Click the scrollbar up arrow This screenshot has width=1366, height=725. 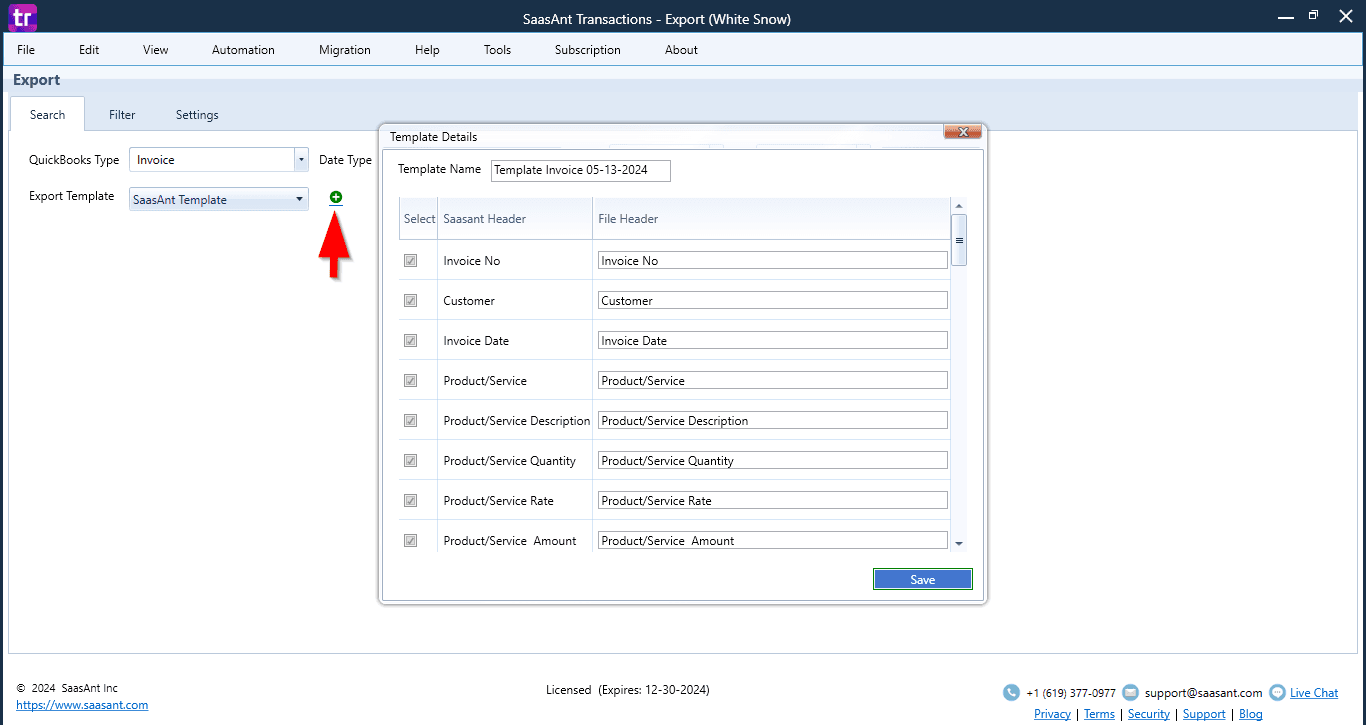959,205
